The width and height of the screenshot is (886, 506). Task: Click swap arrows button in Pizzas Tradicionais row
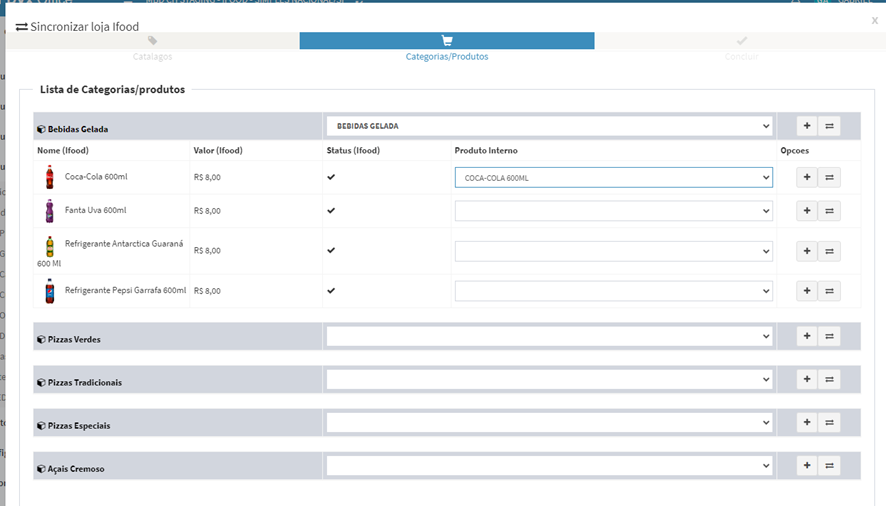[x=829, y=380]
